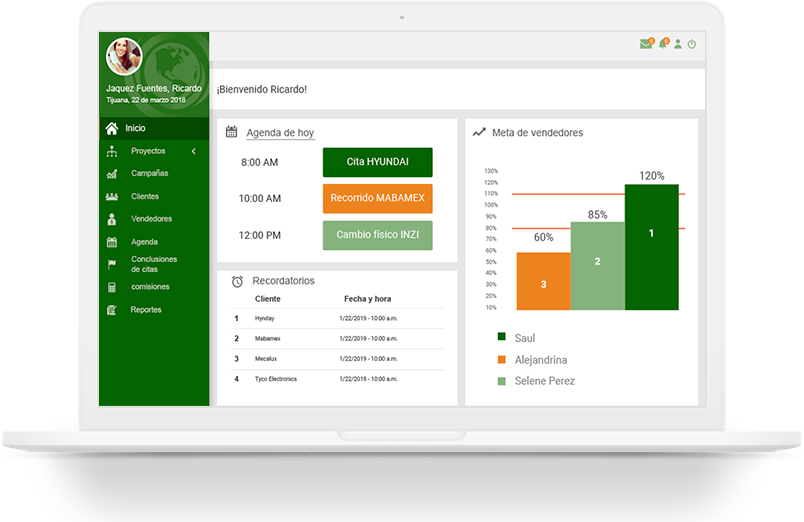Click the Inicio home icon in sidebar
804x522 pixels.
click(112, 128)
